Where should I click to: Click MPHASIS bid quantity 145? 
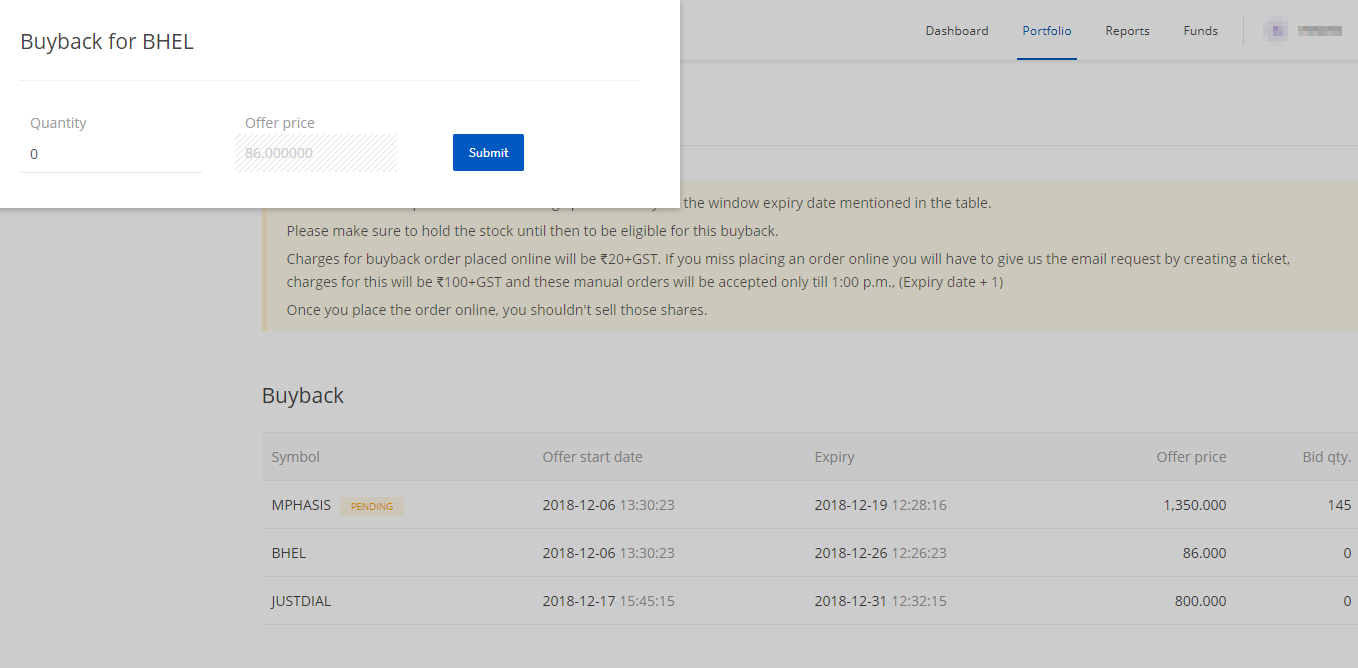pos(1340,505)
